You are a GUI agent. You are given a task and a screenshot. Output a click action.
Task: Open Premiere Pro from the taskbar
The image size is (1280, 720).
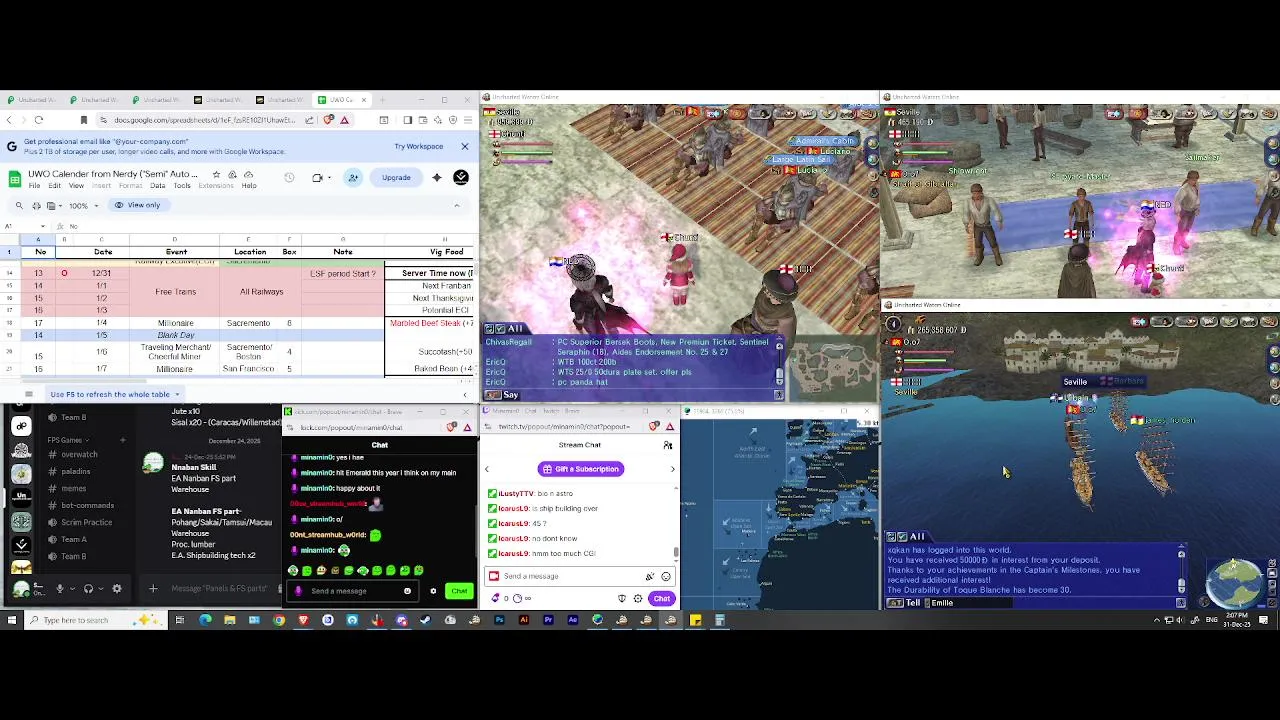click(548, 620)
